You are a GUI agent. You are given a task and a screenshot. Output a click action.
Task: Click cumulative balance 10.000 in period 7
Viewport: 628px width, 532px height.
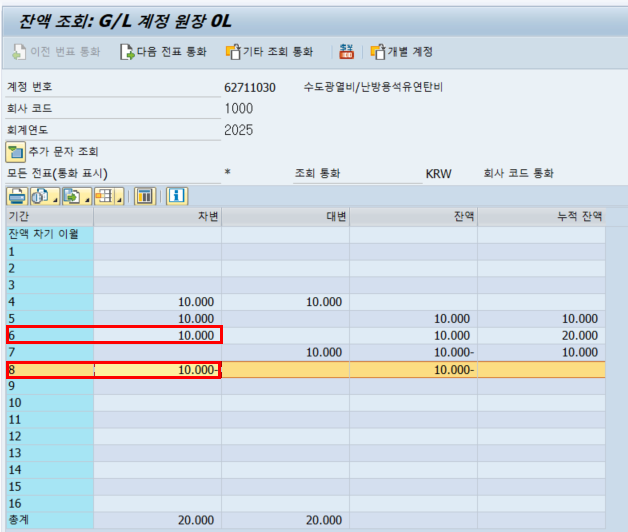tap(580, 352)
